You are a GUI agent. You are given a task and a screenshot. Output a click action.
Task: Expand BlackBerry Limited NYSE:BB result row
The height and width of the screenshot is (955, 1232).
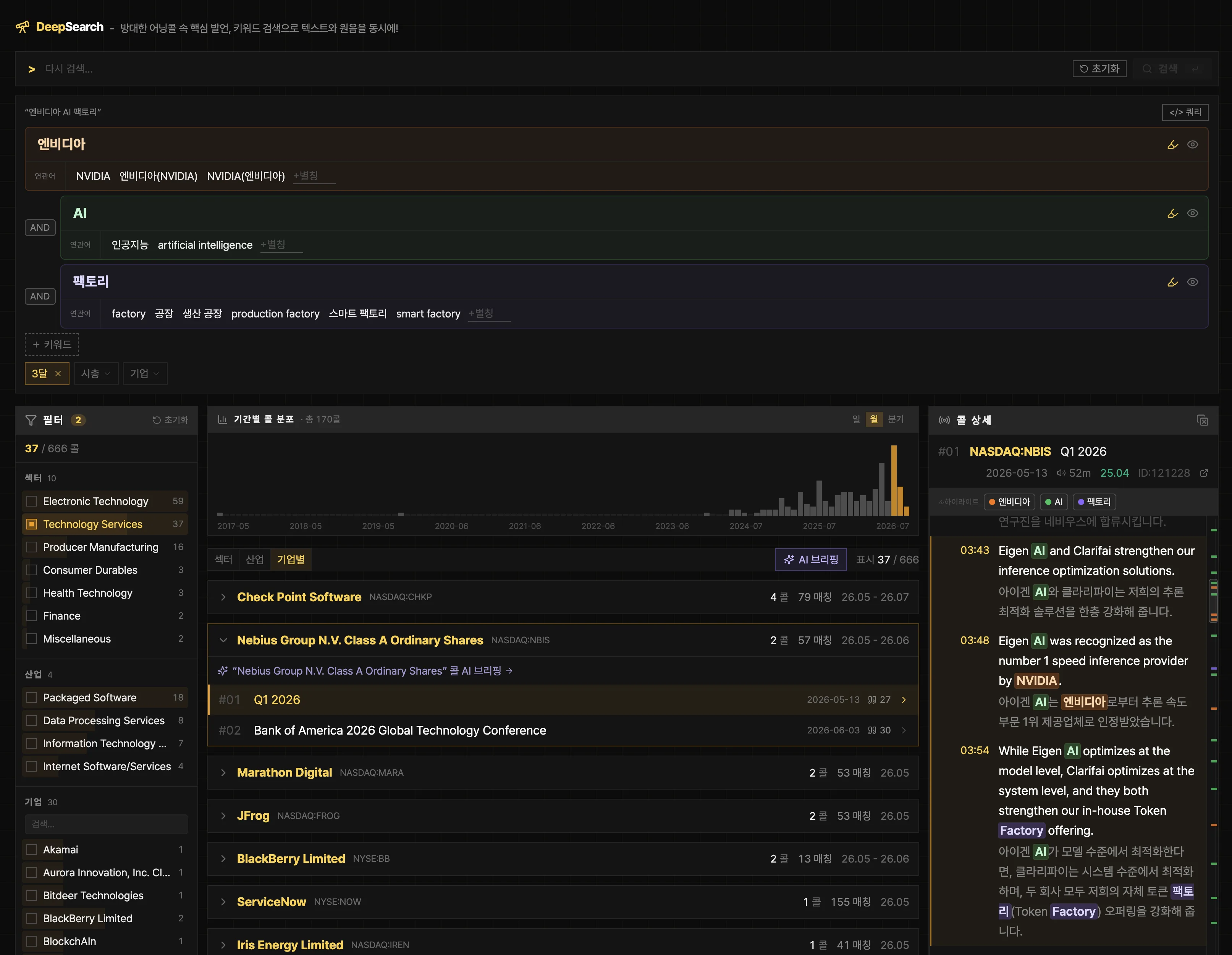coord(563,859)
